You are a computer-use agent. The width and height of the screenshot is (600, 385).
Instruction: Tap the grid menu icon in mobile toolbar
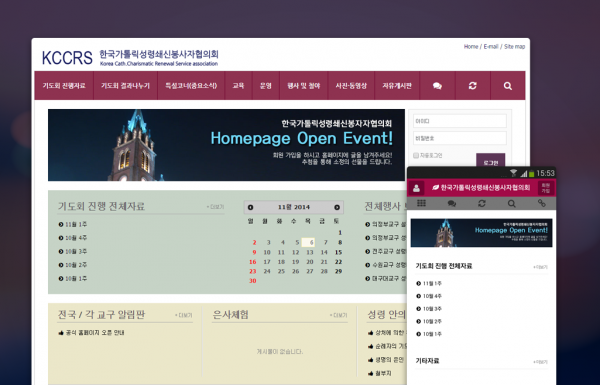(x=421, y=203)
